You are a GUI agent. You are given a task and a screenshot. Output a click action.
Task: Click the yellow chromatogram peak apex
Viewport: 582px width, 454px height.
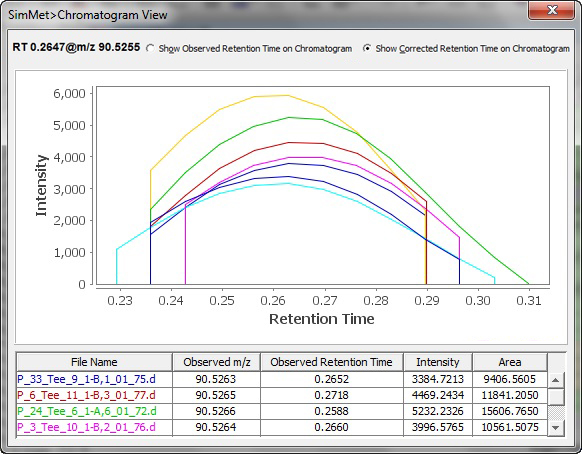[288, 95]
